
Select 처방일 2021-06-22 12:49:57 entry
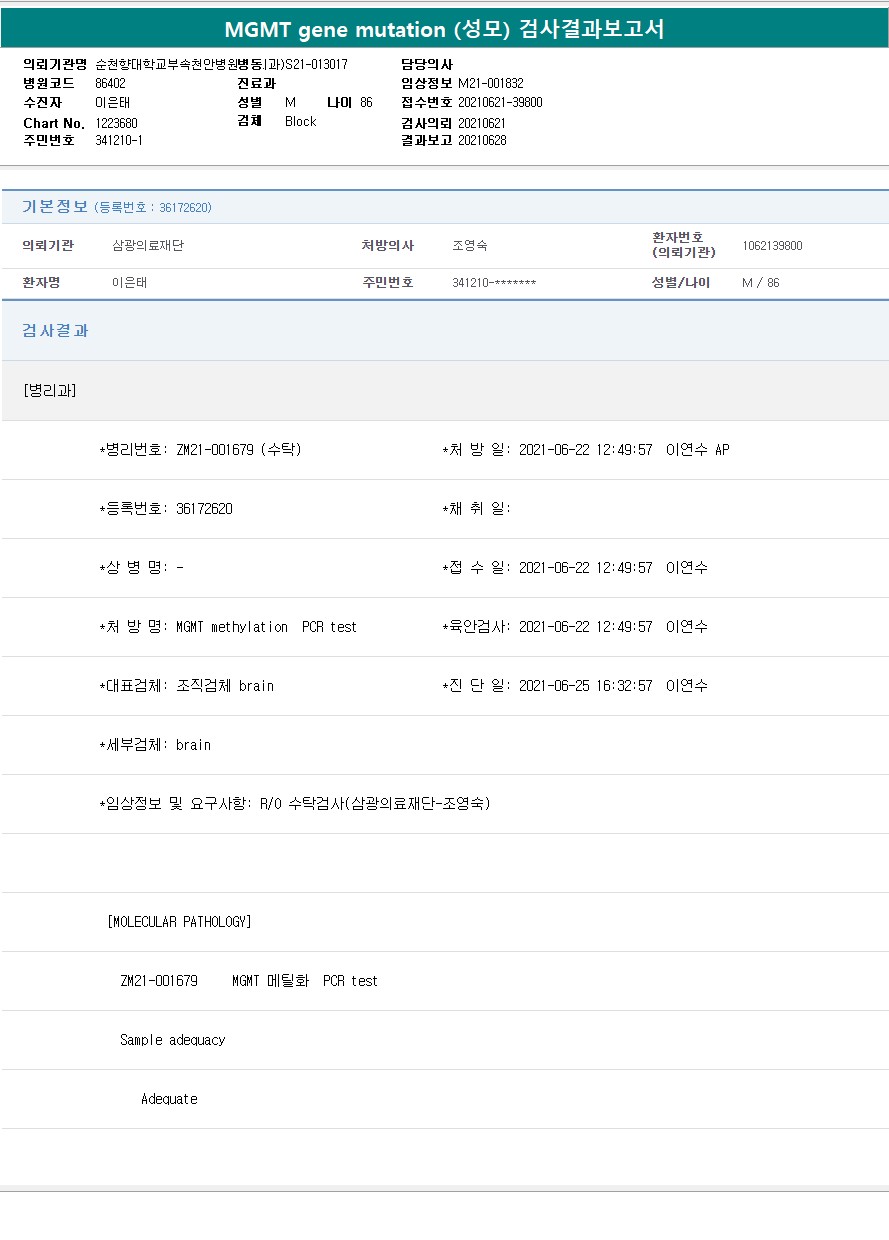coord(585,450)
